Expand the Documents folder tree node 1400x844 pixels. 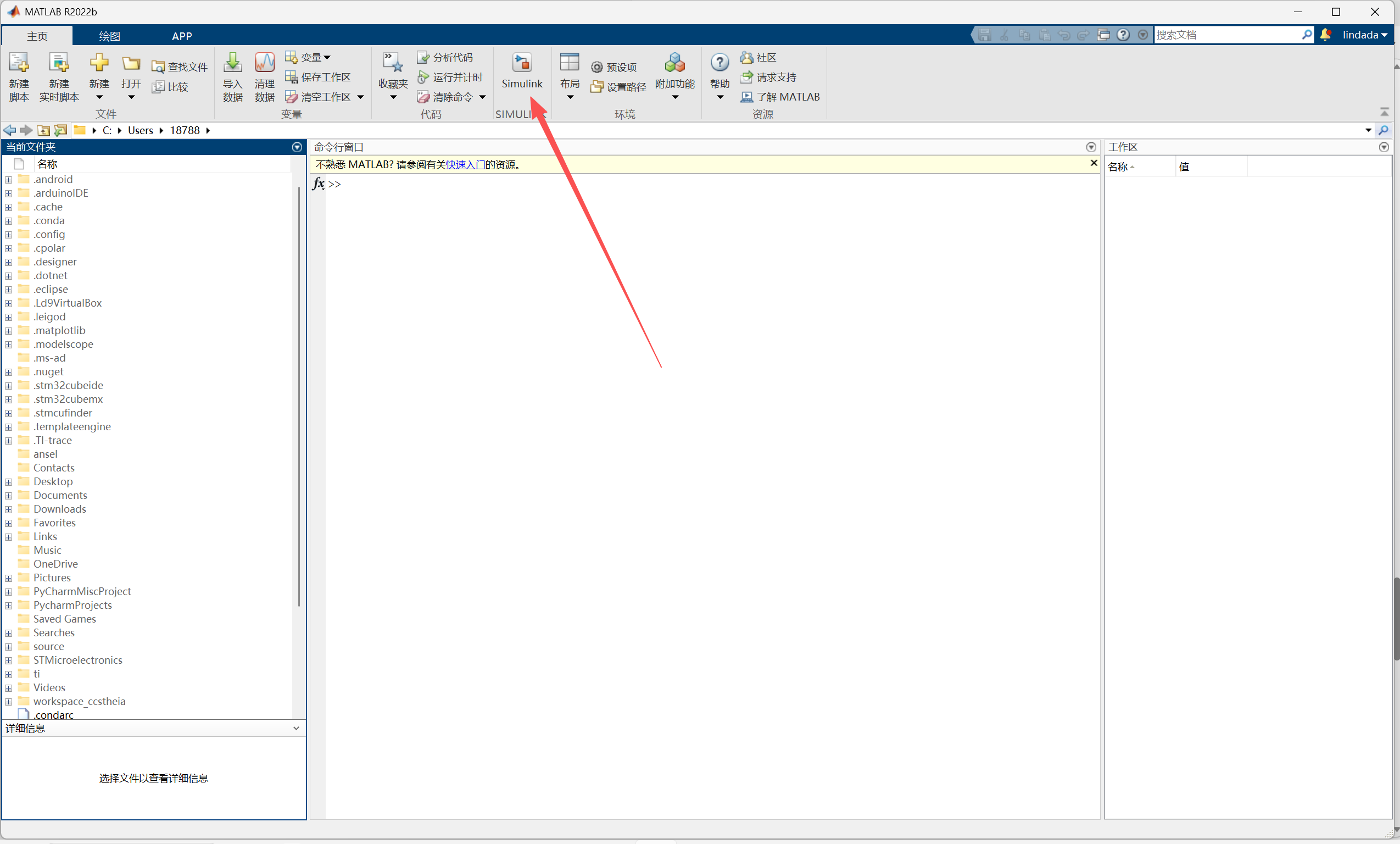pos(9,496)
